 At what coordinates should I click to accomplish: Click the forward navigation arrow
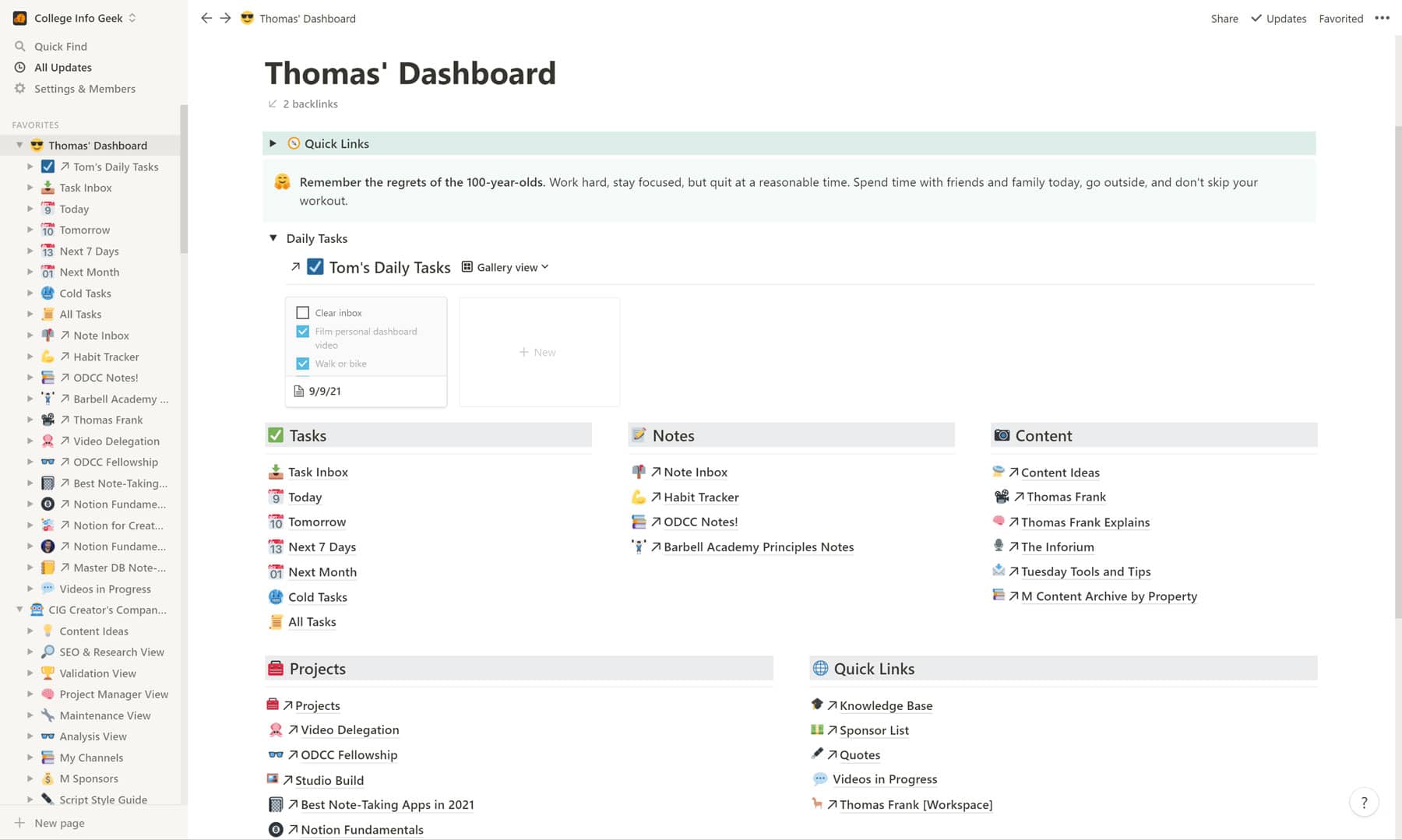coord(225,18)
